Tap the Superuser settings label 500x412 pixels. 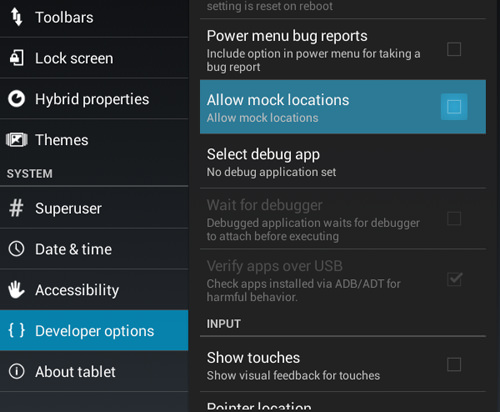[x=68, y=208]
